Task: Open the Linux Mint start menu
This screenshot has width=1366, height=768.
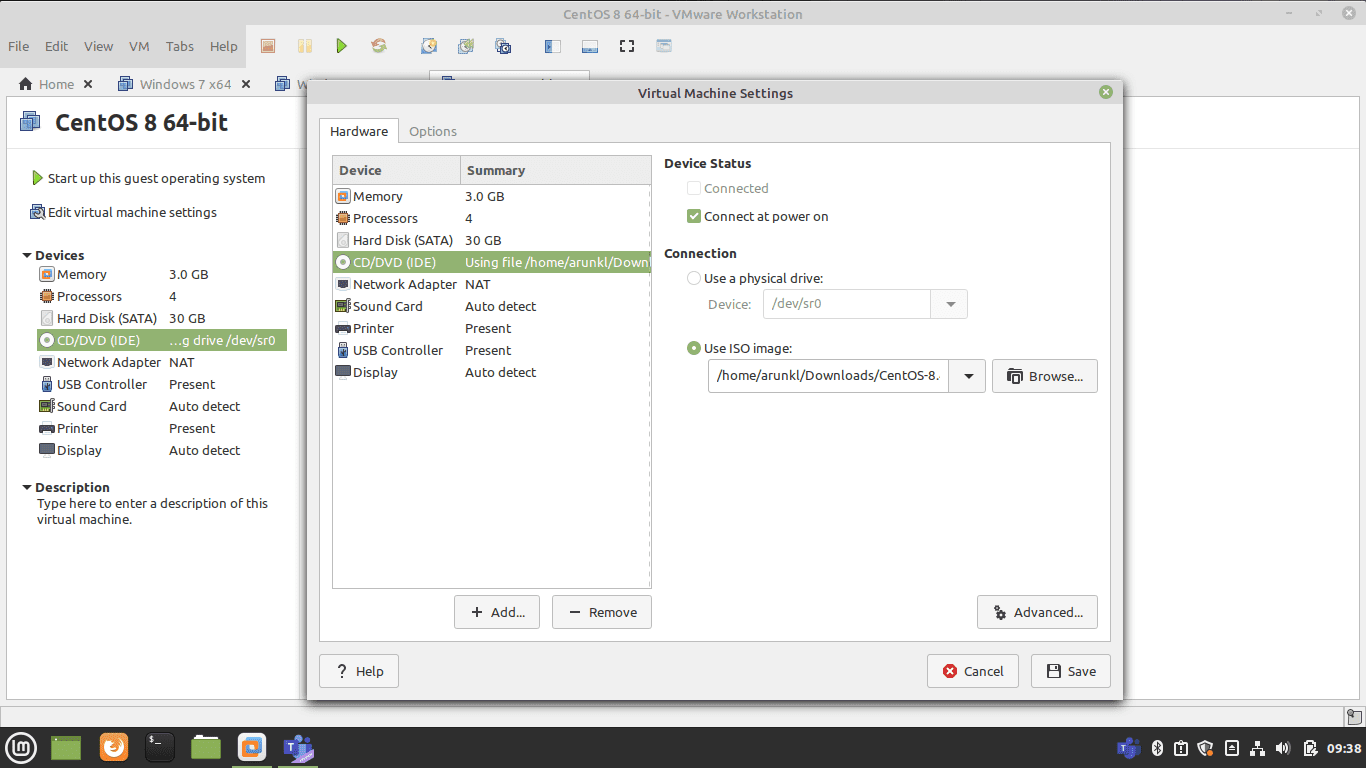Action: (20, 747)
